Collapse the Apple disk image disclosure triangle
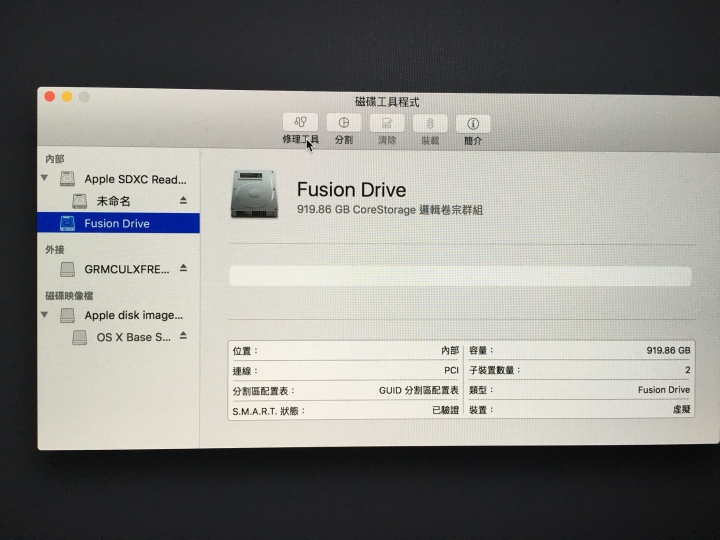The width and height of the screenshot is (720, 540). pos(45,315)
